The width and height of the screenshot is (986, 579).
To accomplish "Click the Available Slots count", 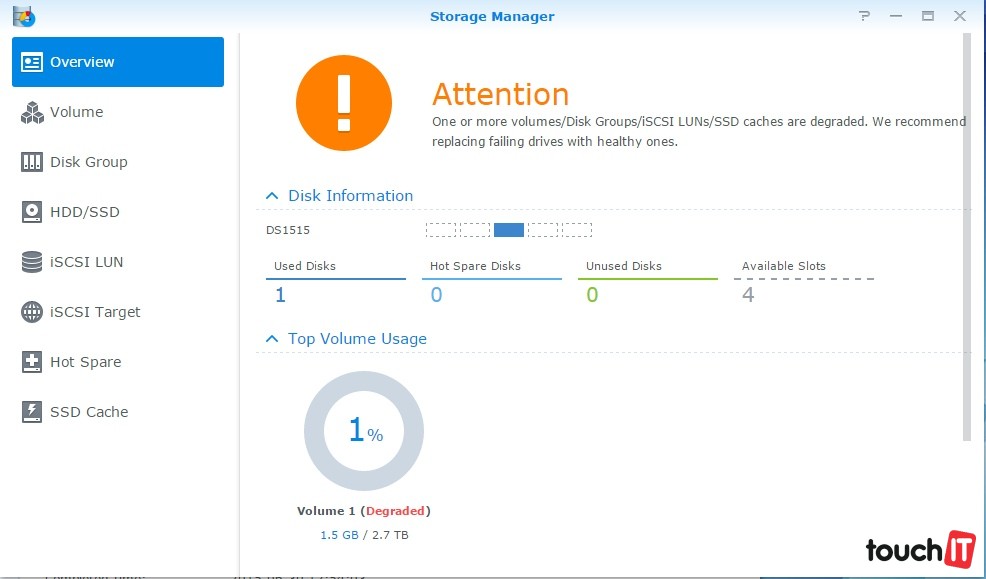I will coord(748,295).
